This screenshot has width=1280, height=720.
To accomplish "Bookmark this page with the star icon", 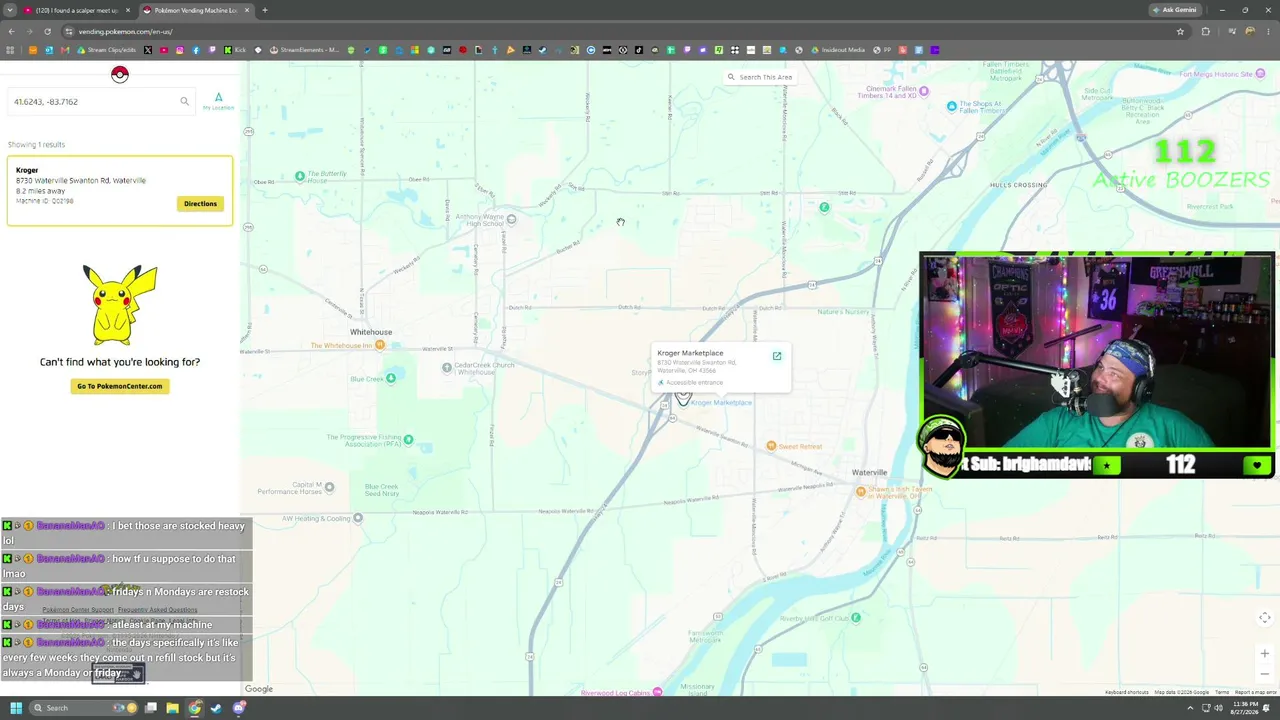I will 1180,31.
